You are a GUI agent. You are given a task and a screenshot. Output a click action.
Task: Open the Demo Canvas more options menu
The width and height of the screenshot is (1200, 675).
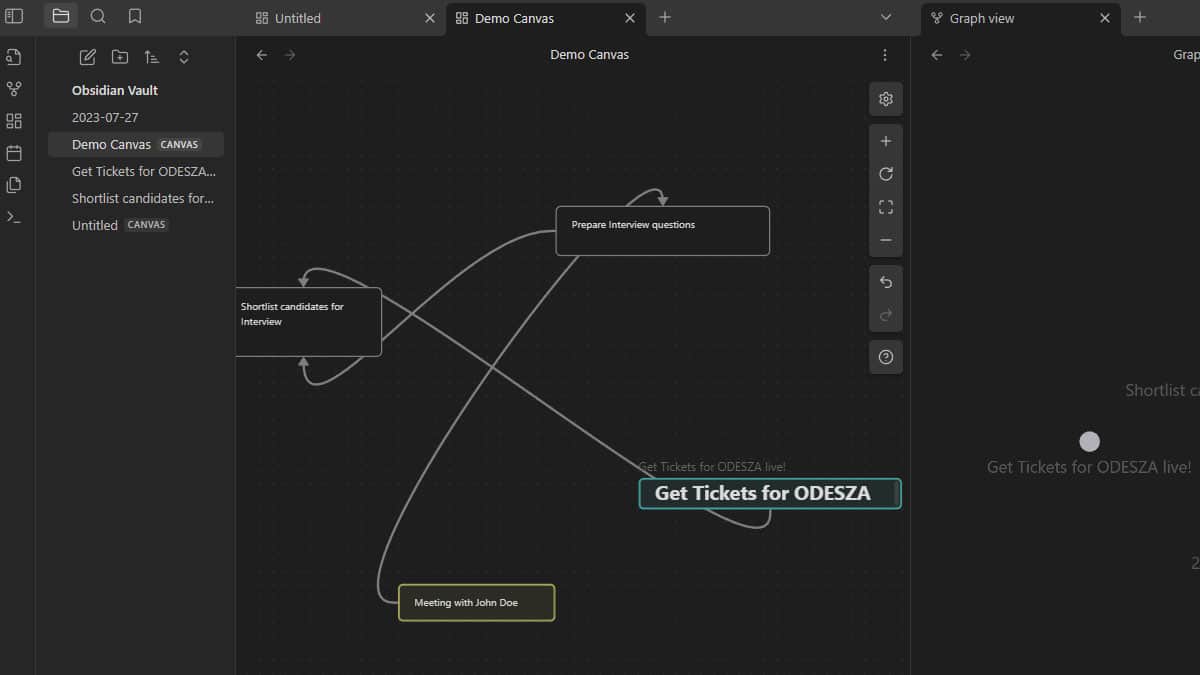coord(884,55)
